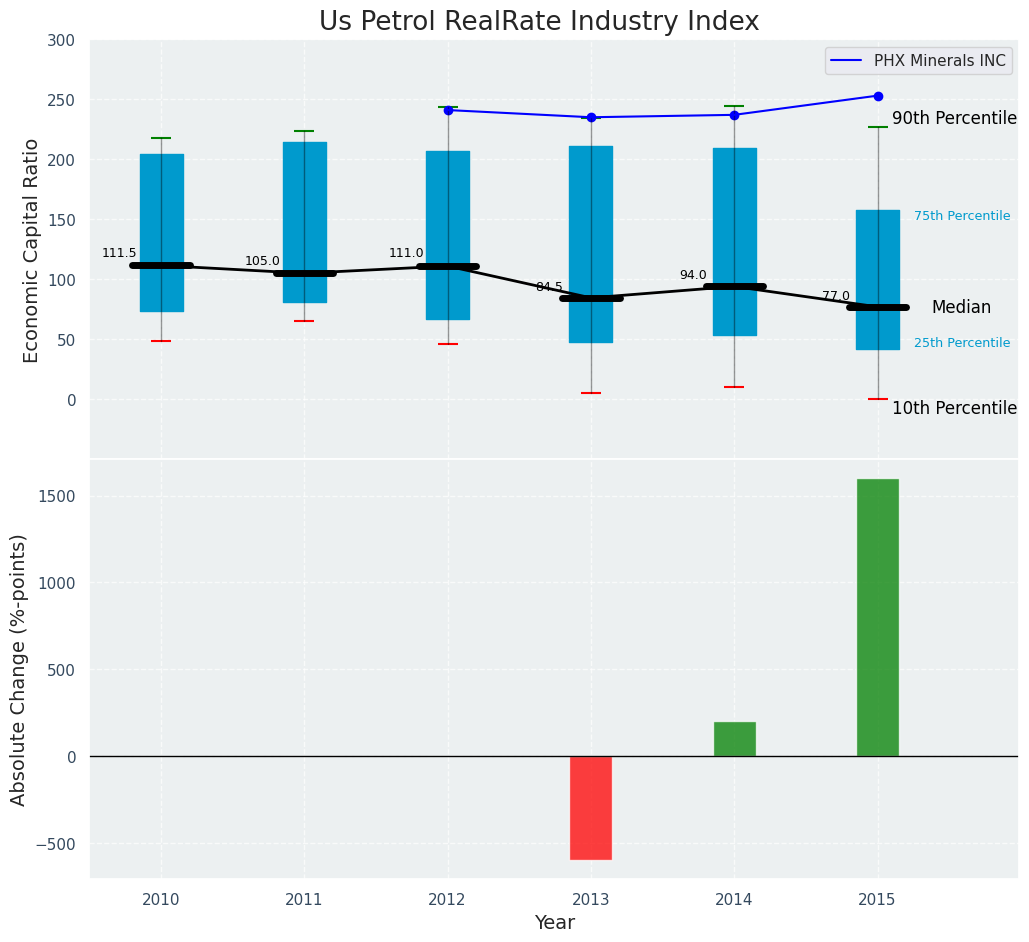Click the red 2013 absolute change bar
Image resolution: width=1029 pixels, height=942 pixels.
(591, 807)
